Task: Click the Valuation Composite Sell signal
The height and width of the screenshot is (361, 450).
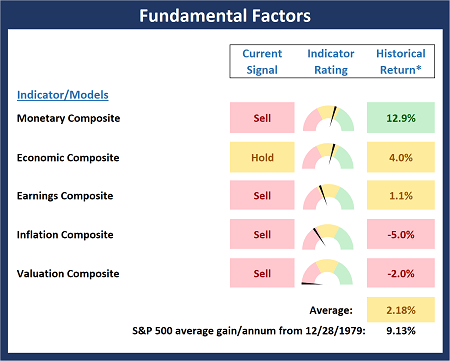Action: click(262, 273)
